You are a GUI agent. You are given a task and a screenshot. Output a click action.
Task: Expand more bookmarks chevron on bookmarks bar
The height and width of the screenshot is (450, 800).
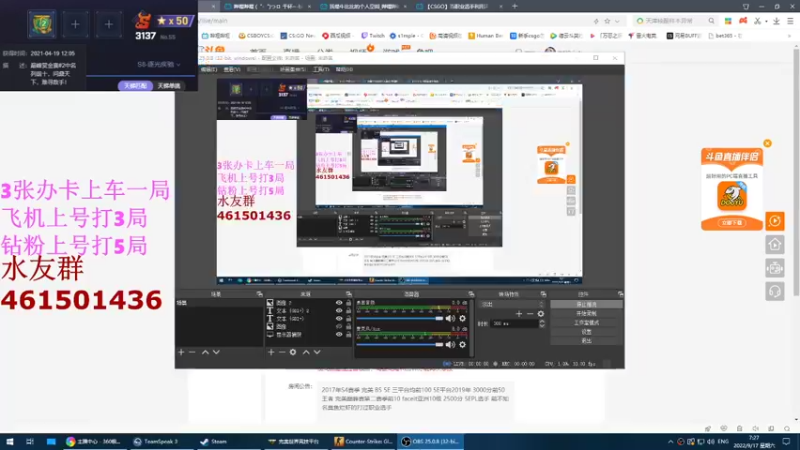click(790, 36)
